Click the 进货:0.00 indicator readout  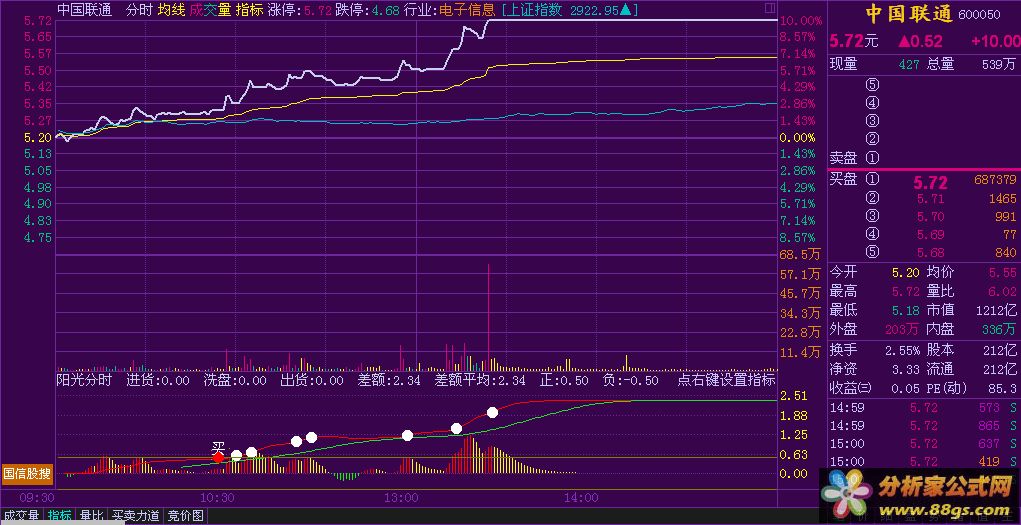click(158, 380)
